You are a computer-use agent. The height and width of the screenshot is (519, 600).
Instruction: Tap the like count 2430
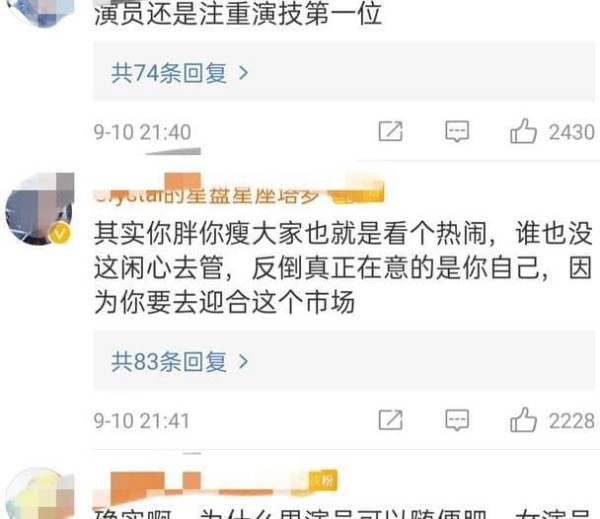point(572,132)
